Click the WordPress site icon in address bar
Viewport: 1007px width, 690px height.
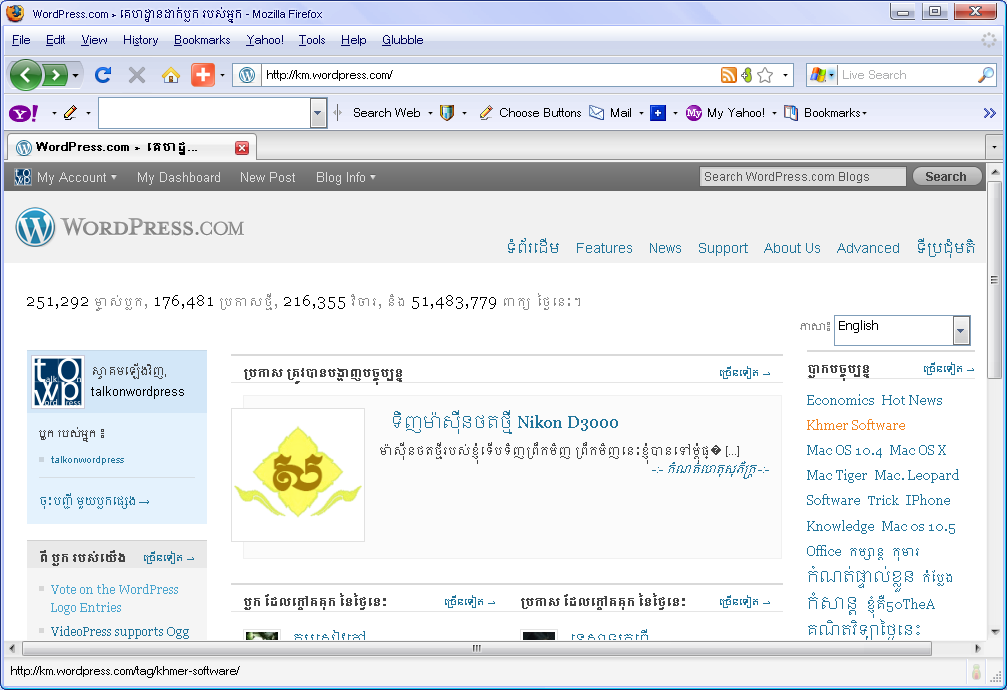pos(247,75)
